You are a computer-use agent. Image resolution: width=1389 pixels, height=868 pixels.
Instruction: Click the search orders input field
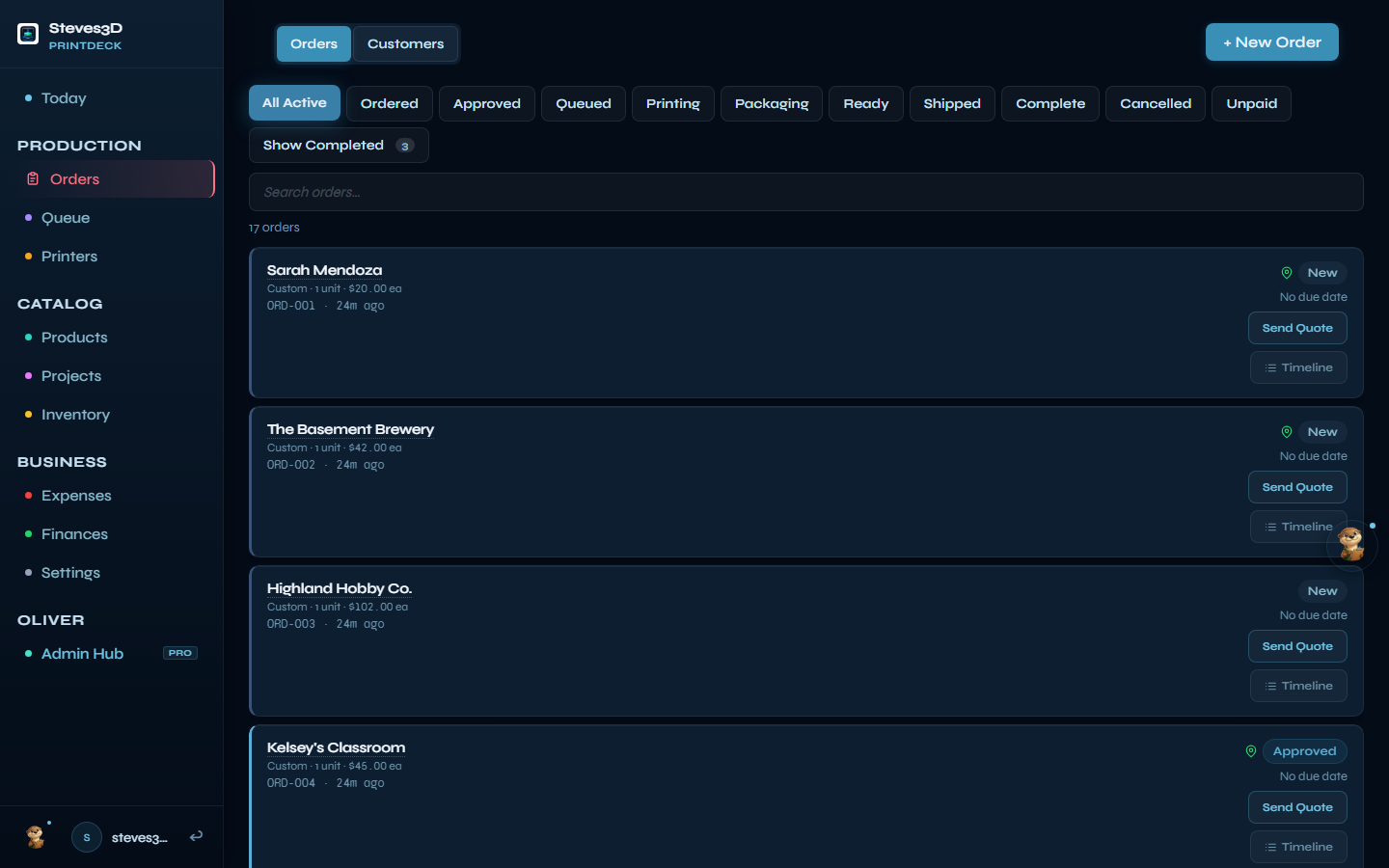pyautogui.click(x=806, y=192)
